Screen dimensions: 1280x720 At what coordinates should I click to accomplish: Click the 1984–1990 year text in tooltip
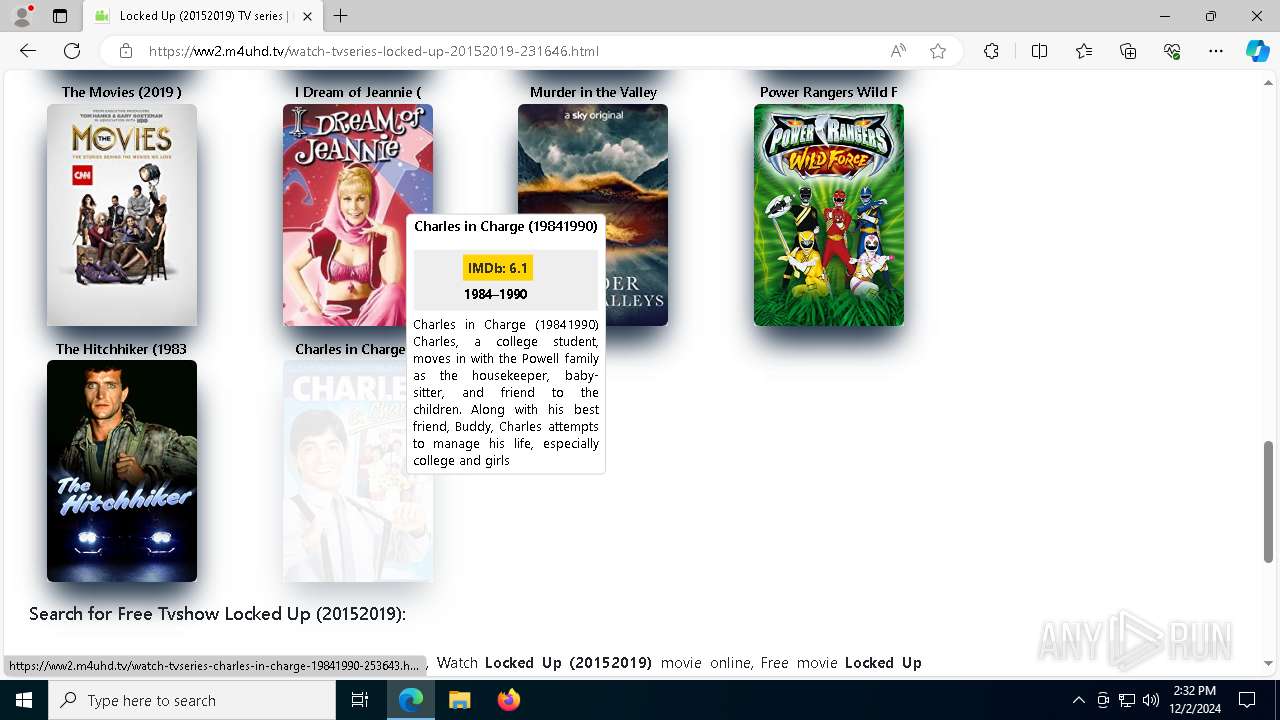point(496,294)
